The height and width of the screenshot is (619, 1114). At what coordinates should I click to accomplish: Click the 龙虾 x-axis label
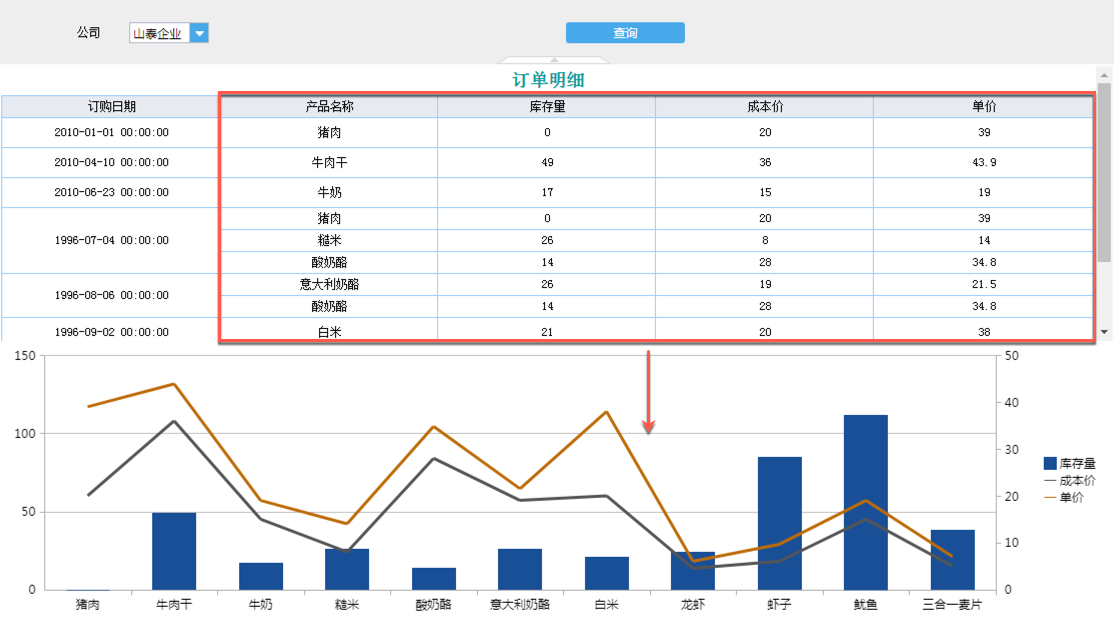click(x=693, y=605)
